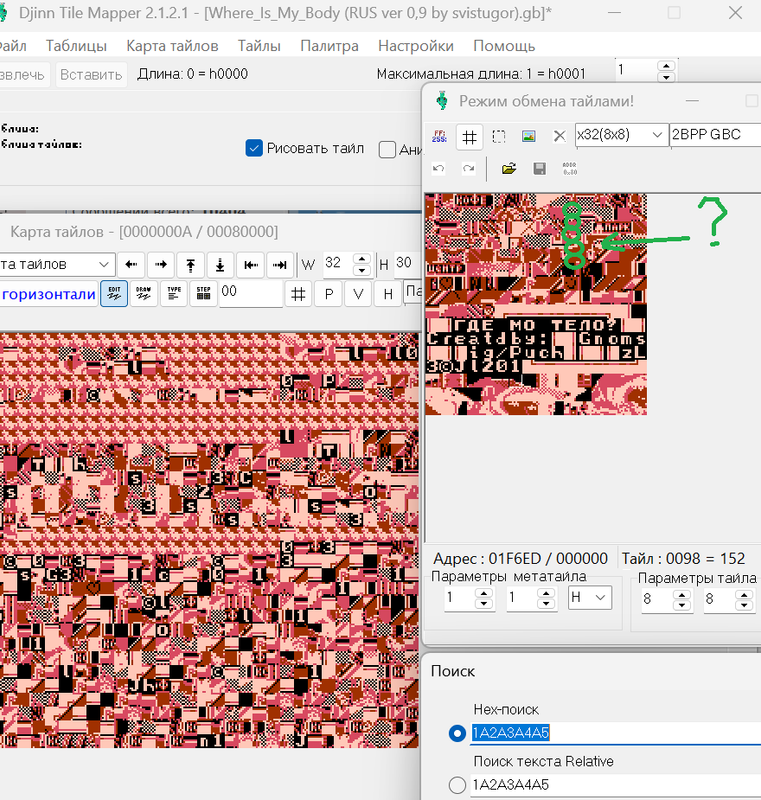Increase second metatile parameter stepper
The height and width of the screenshot is (800, 761).
[546, 593]
